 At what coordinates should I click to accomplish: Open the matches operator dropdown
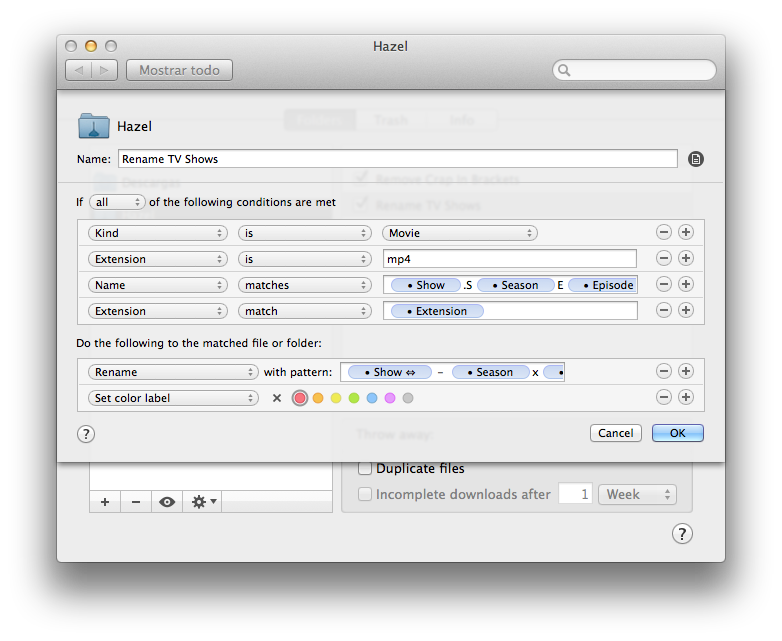[x=305, y=285]
